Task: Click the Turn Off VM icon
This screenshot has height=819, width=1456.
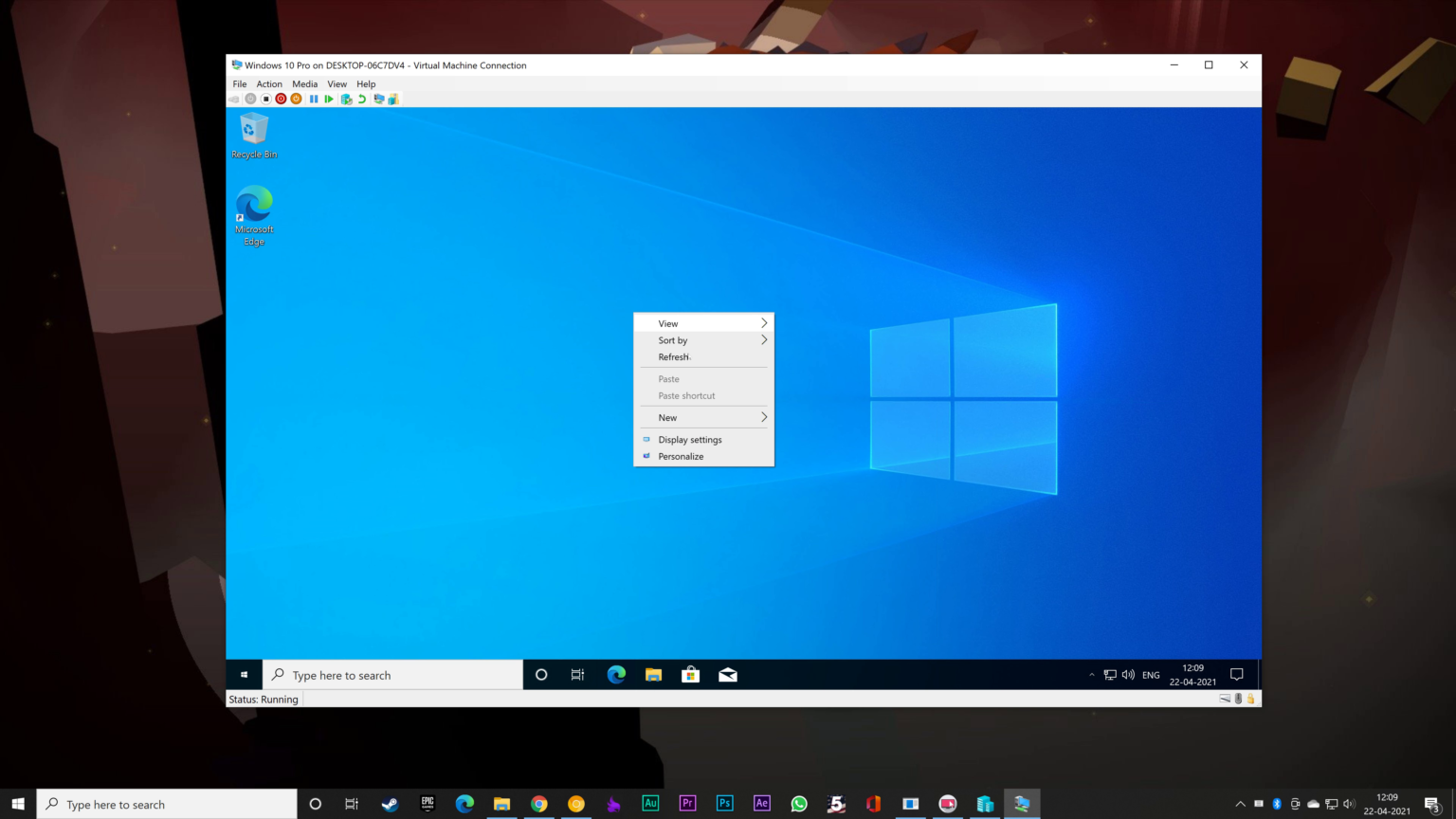Action: (264, 98)
